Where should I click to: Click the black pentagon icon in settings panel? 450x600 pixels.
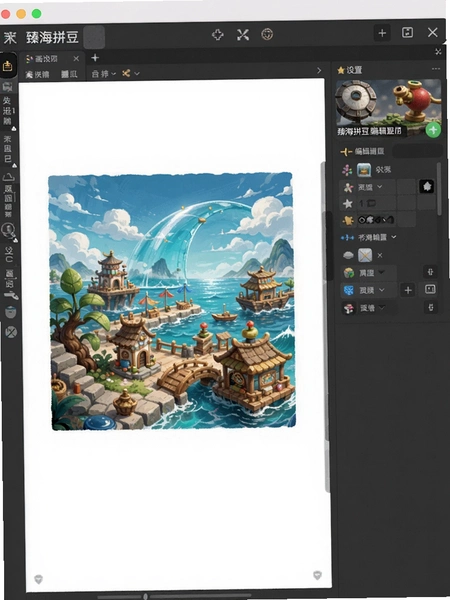point(427,187)
